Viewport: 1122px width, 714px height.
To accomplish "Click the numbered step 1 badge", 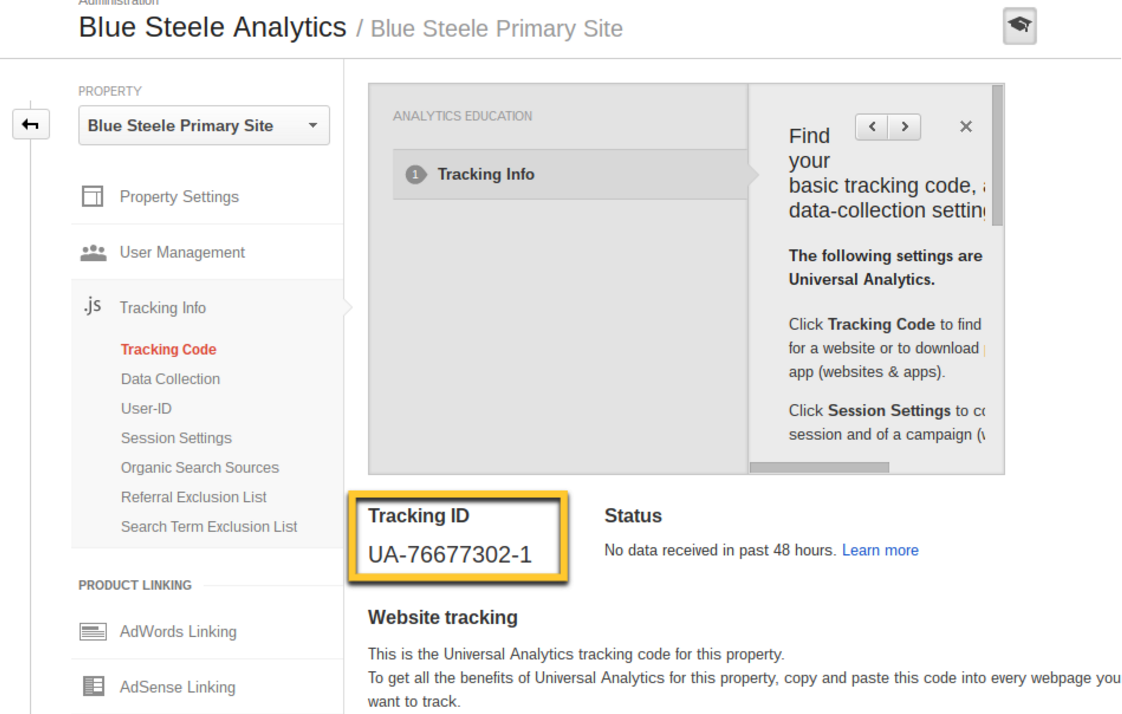I will point(414,174).
